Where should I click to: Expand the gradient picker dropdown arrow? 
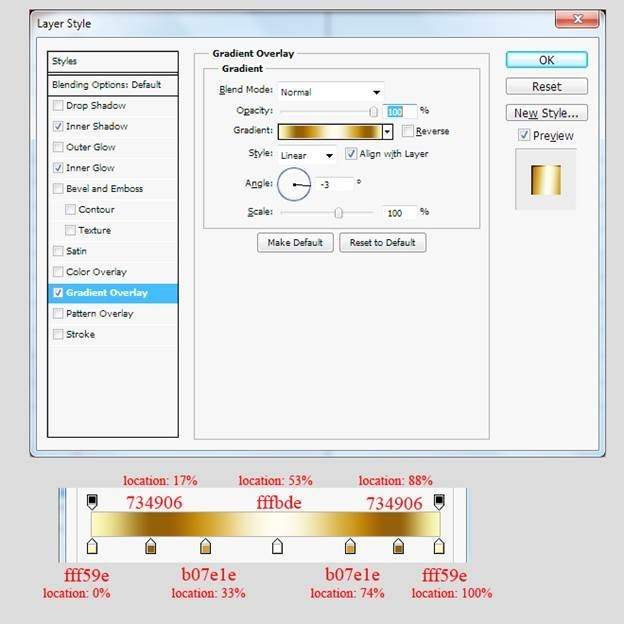pos(387,131)
